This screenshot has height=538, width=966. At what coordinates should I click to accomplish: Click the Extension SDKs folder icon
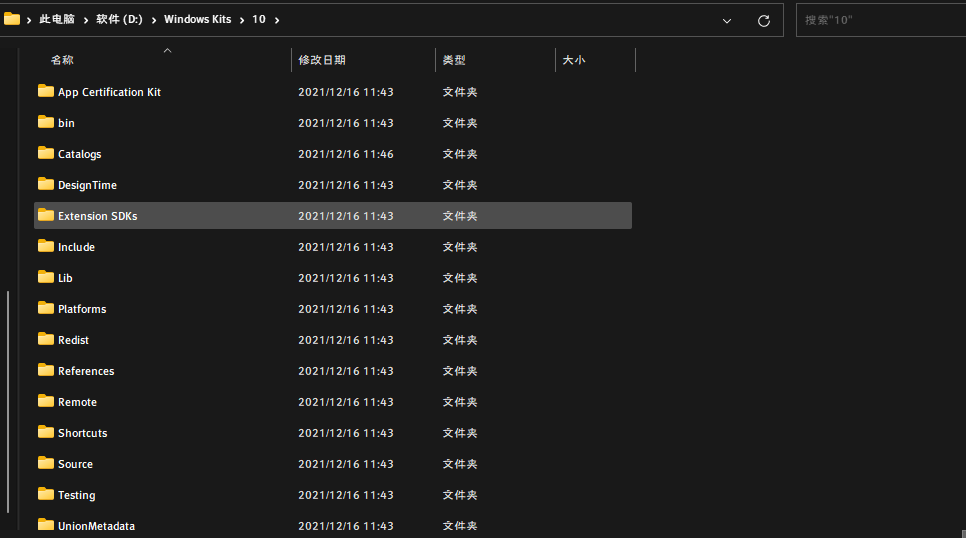46,215
